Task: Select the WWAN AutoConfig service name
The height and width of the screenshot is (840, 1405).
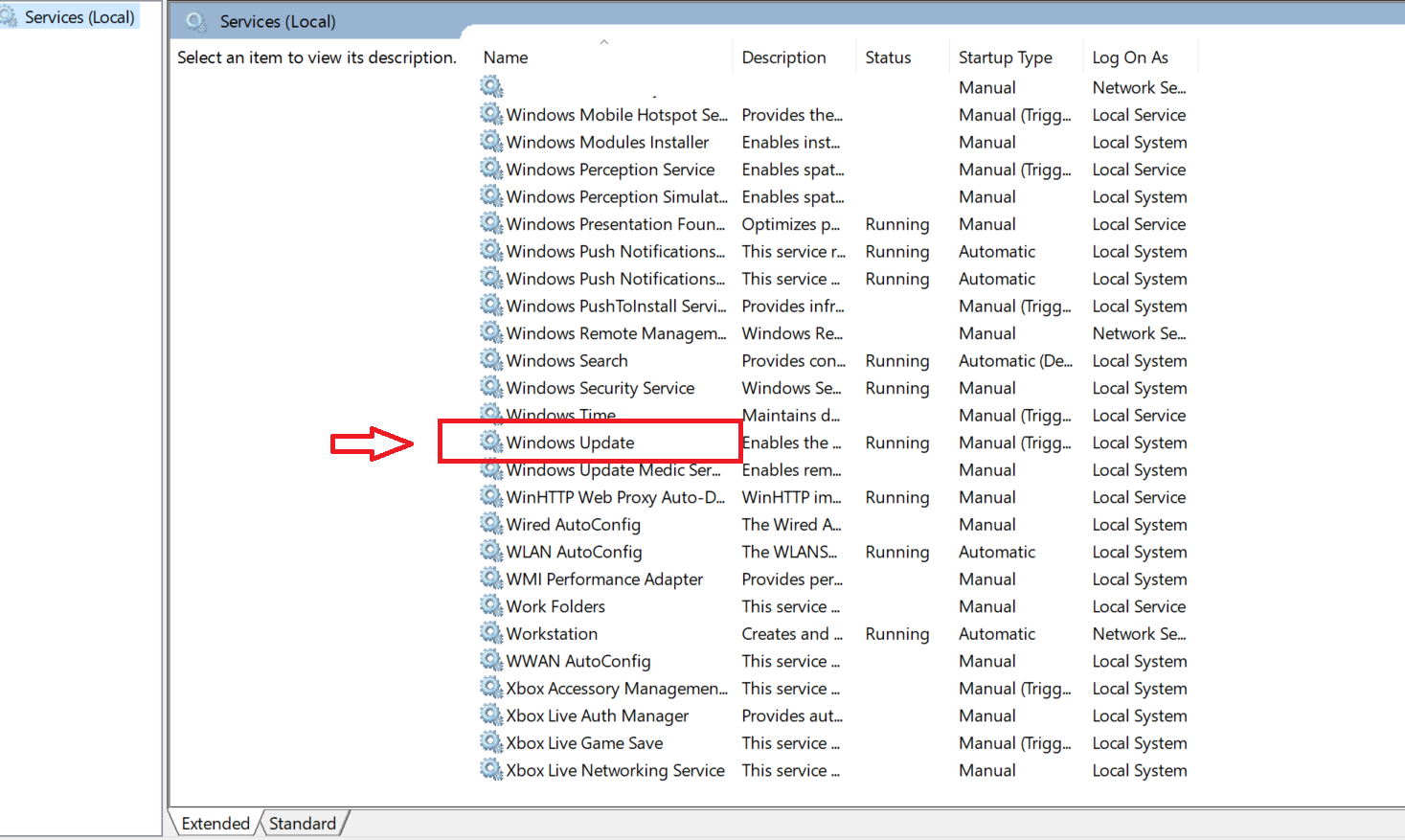Action: click(x=578, y=661)
